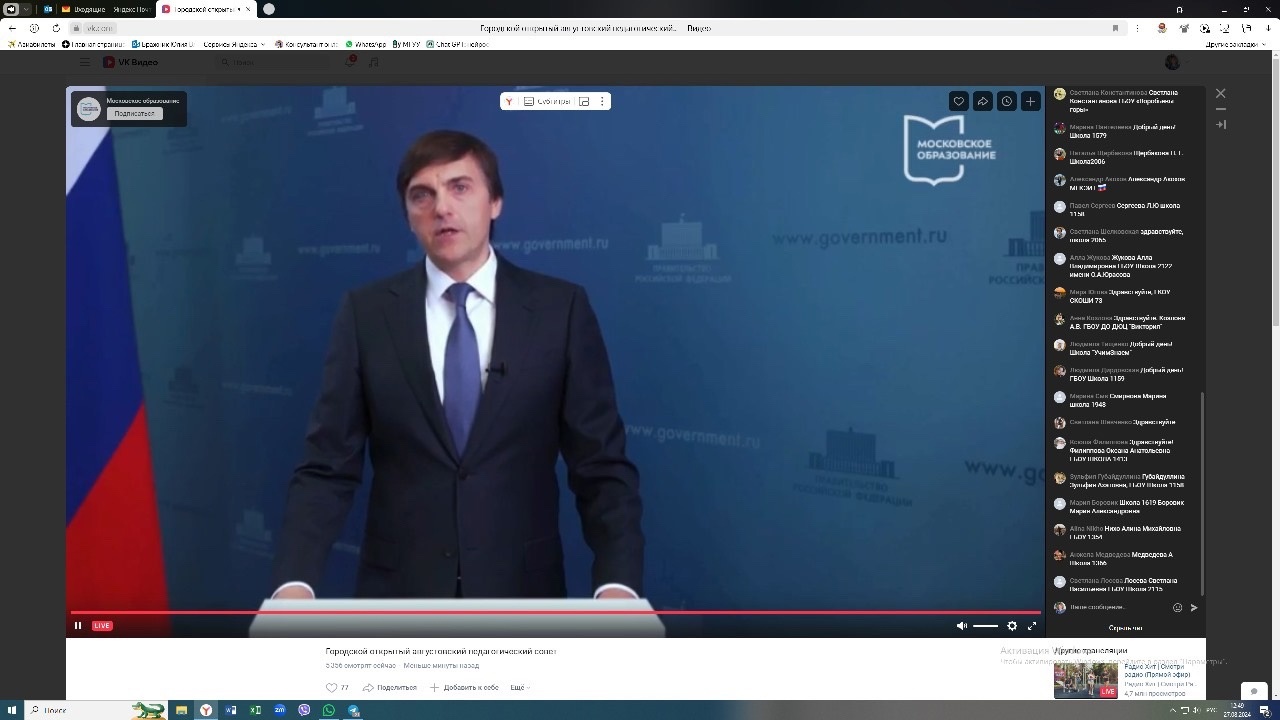Pause the live video stream
1280x720 pixels.
78,626
